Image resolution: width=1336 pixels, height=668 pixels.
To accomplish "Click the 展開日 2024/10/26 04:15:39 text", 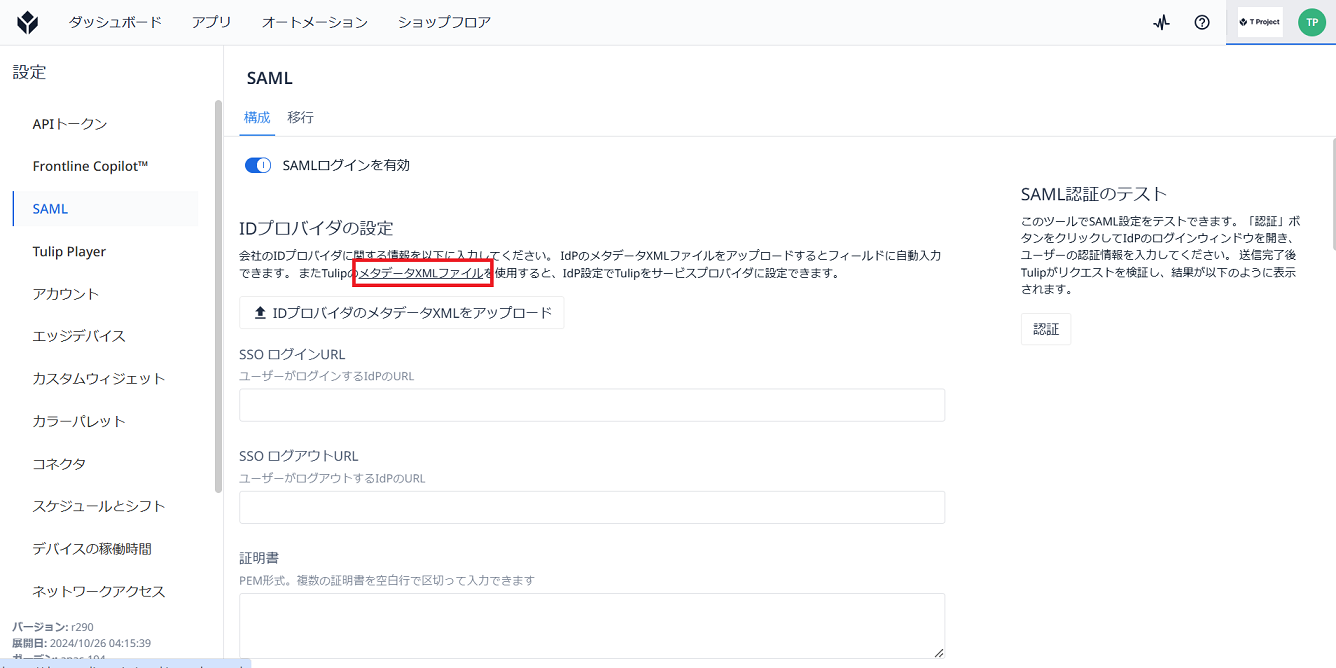I will pyautogui.click(x=81, y=643).
